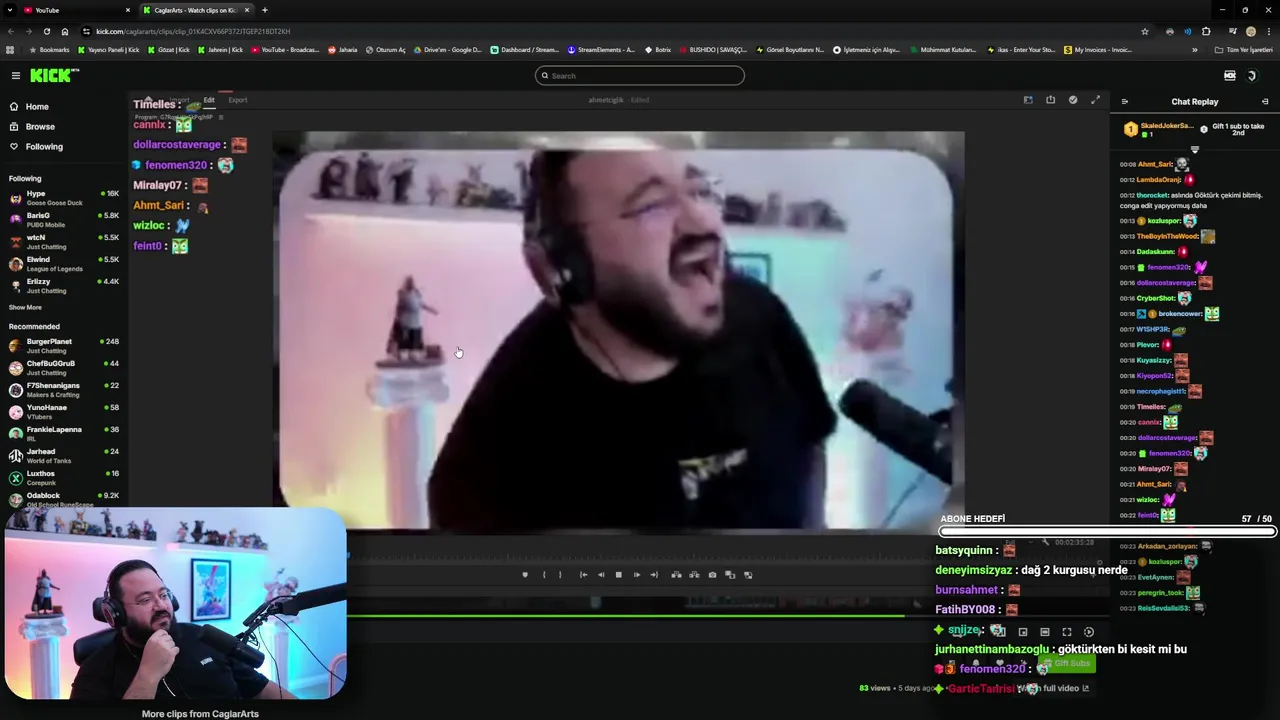Viewport: 1280px width, 720px height.
Task: Open the Hype channel in Following
Action: 64,197
